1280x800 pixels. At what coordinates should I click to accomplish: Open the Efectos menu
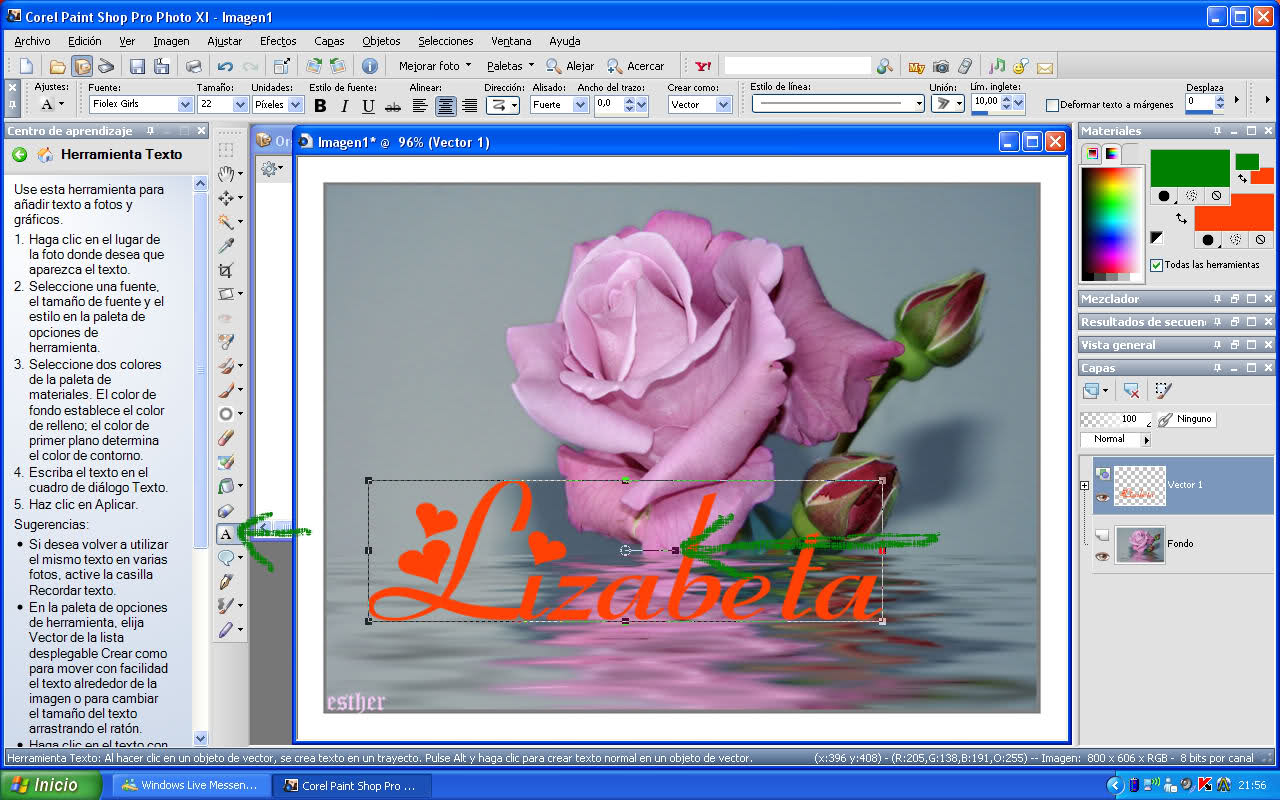coord(278,41)
